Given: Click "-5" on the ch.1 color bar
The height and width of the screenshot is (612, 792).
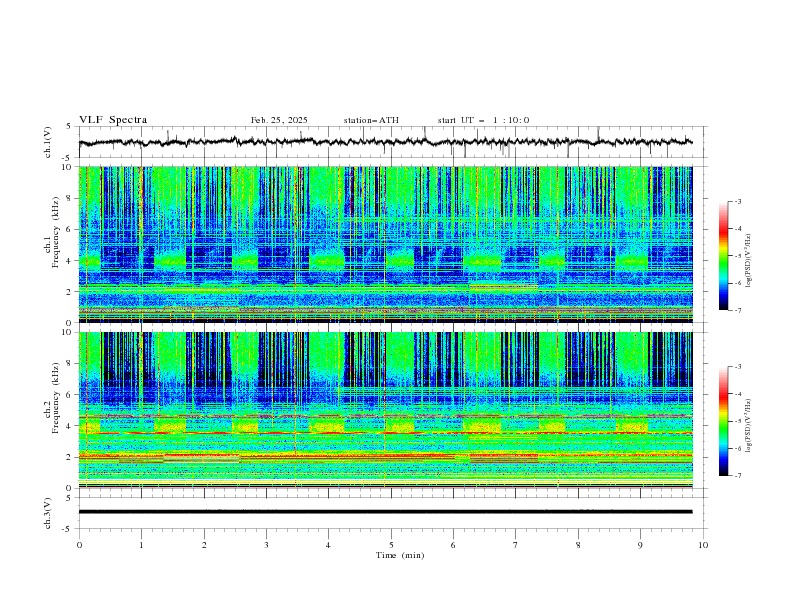Looking at the screenshot, I should [x=737, y=256].
